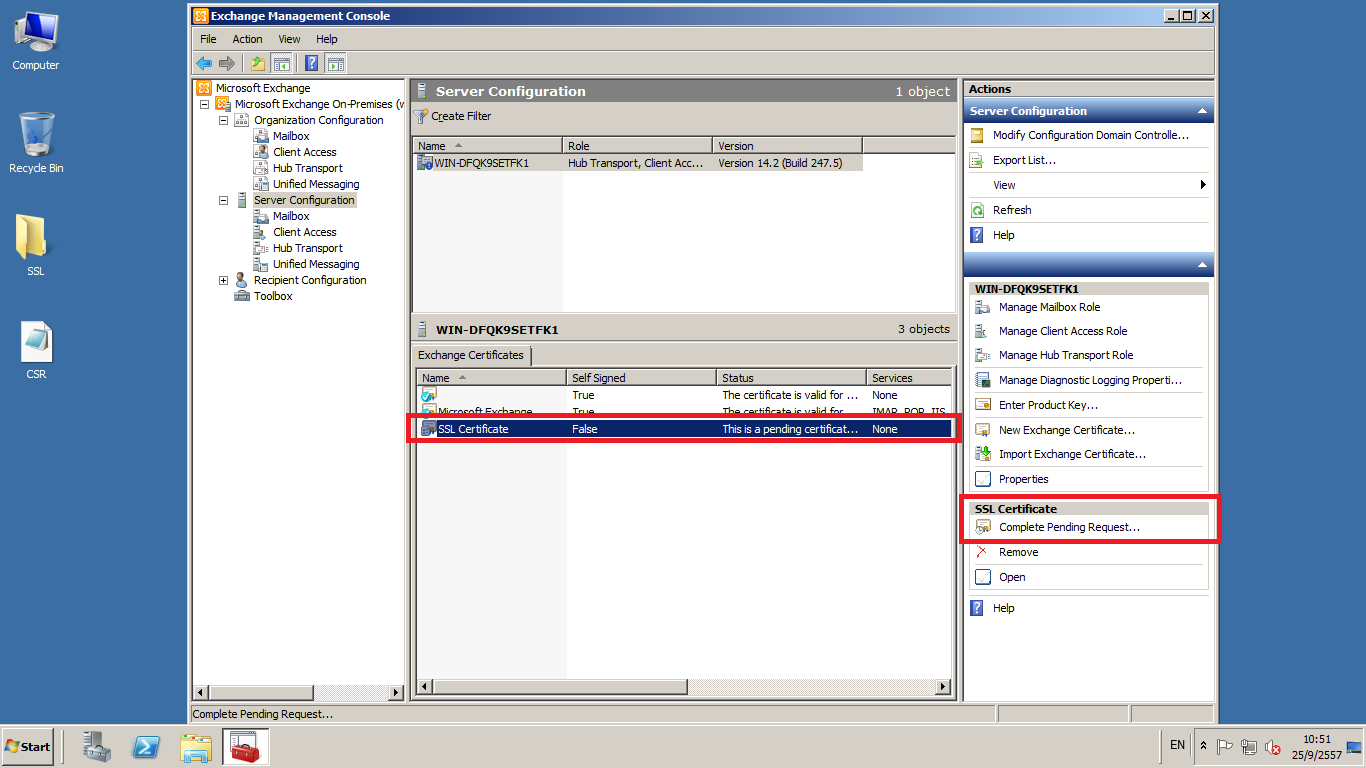
Task: Collapse the Organization Configuration tree node
Action: tap(224, 120)
